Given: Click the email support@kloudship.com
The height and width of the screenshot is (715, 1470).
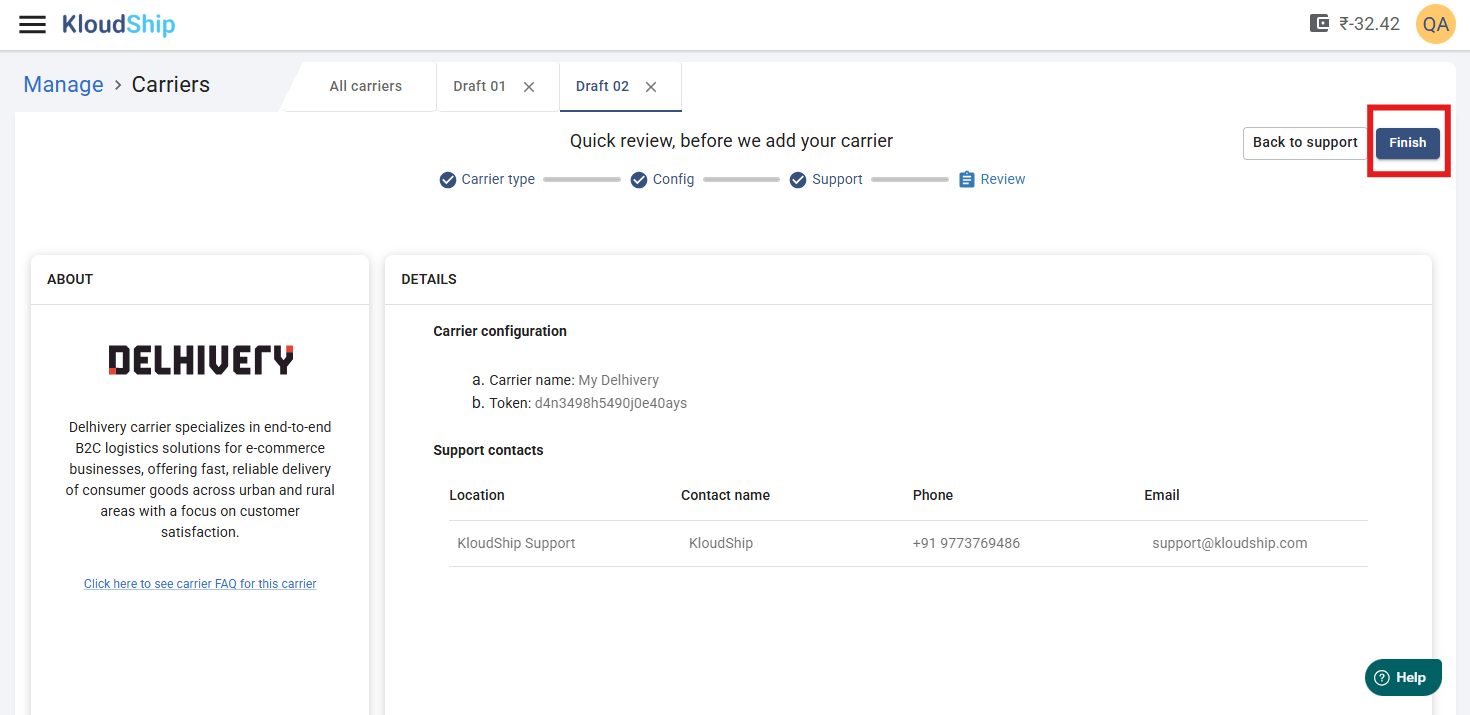Looking at the screenshot, I should (1230, 543).
